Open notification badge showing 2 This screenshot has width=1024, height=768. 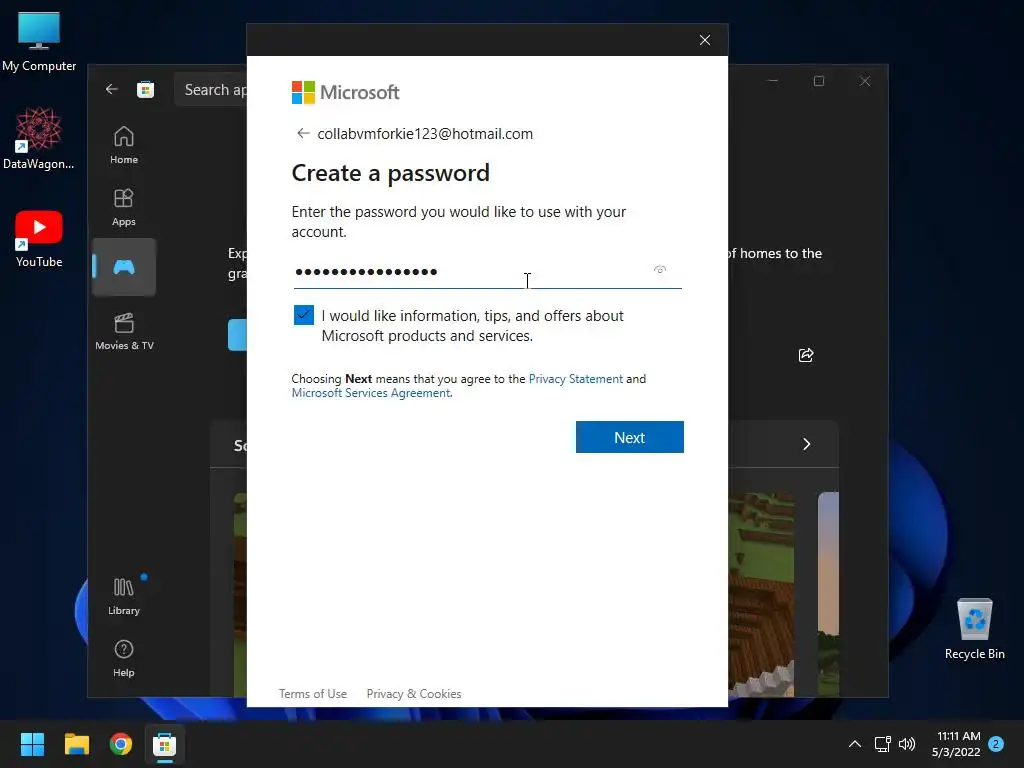click(x=996, y=744)
